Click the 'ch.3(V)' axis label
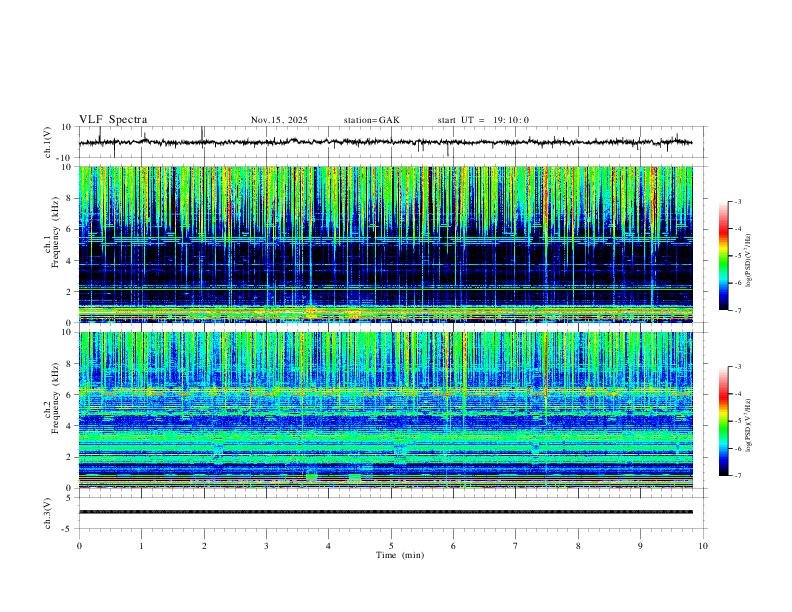This screenshot has width=792, height=612. [48, 513]
